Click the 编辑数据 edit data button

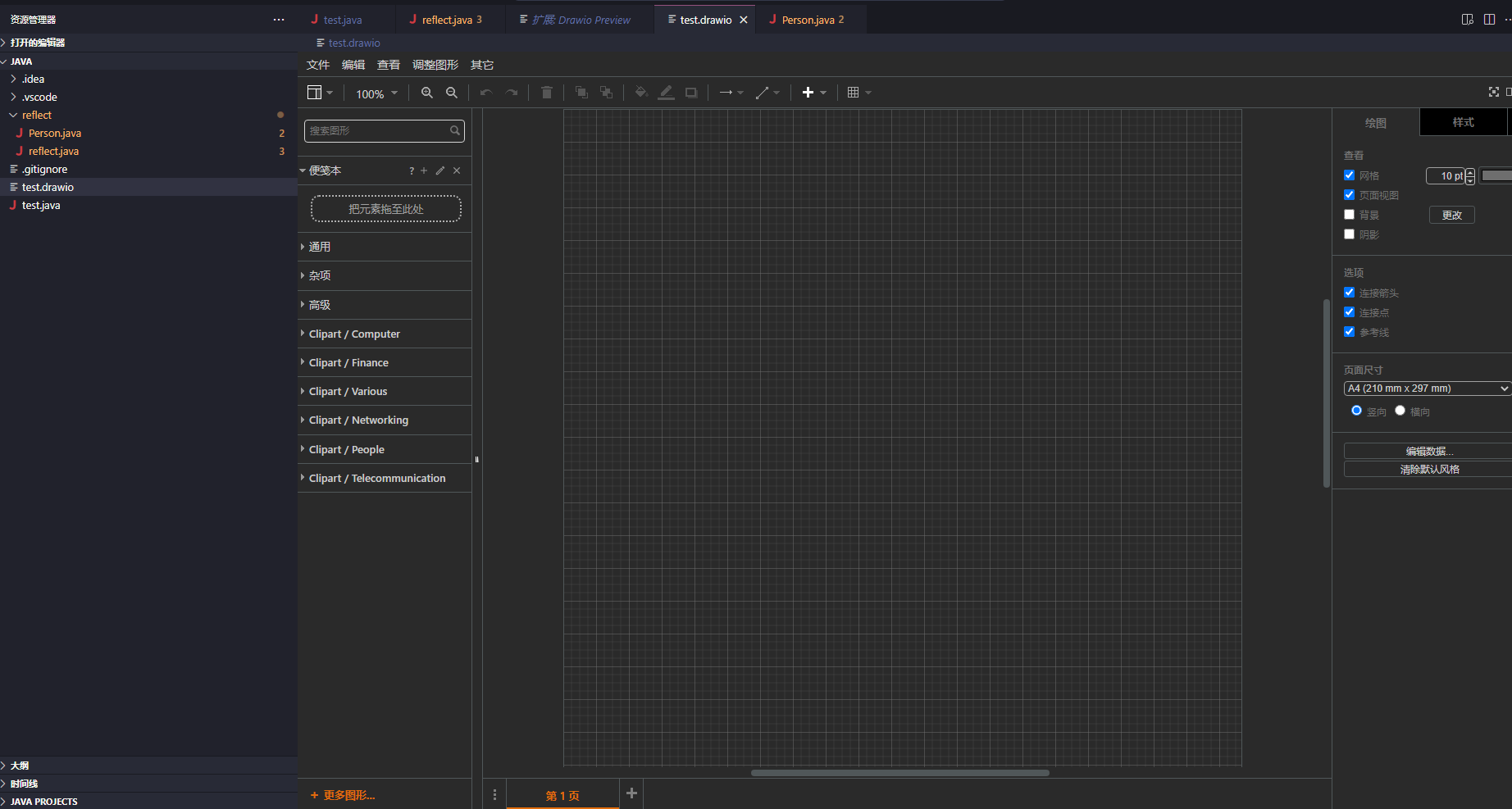point(1428,451)
